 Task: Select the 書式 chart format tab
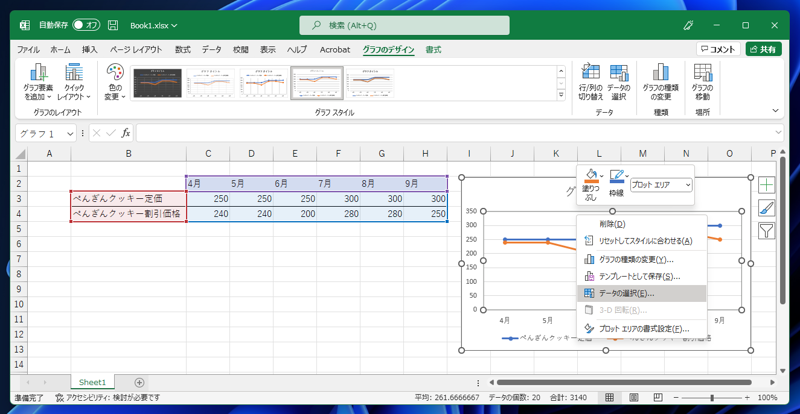(x=433, y=50)
